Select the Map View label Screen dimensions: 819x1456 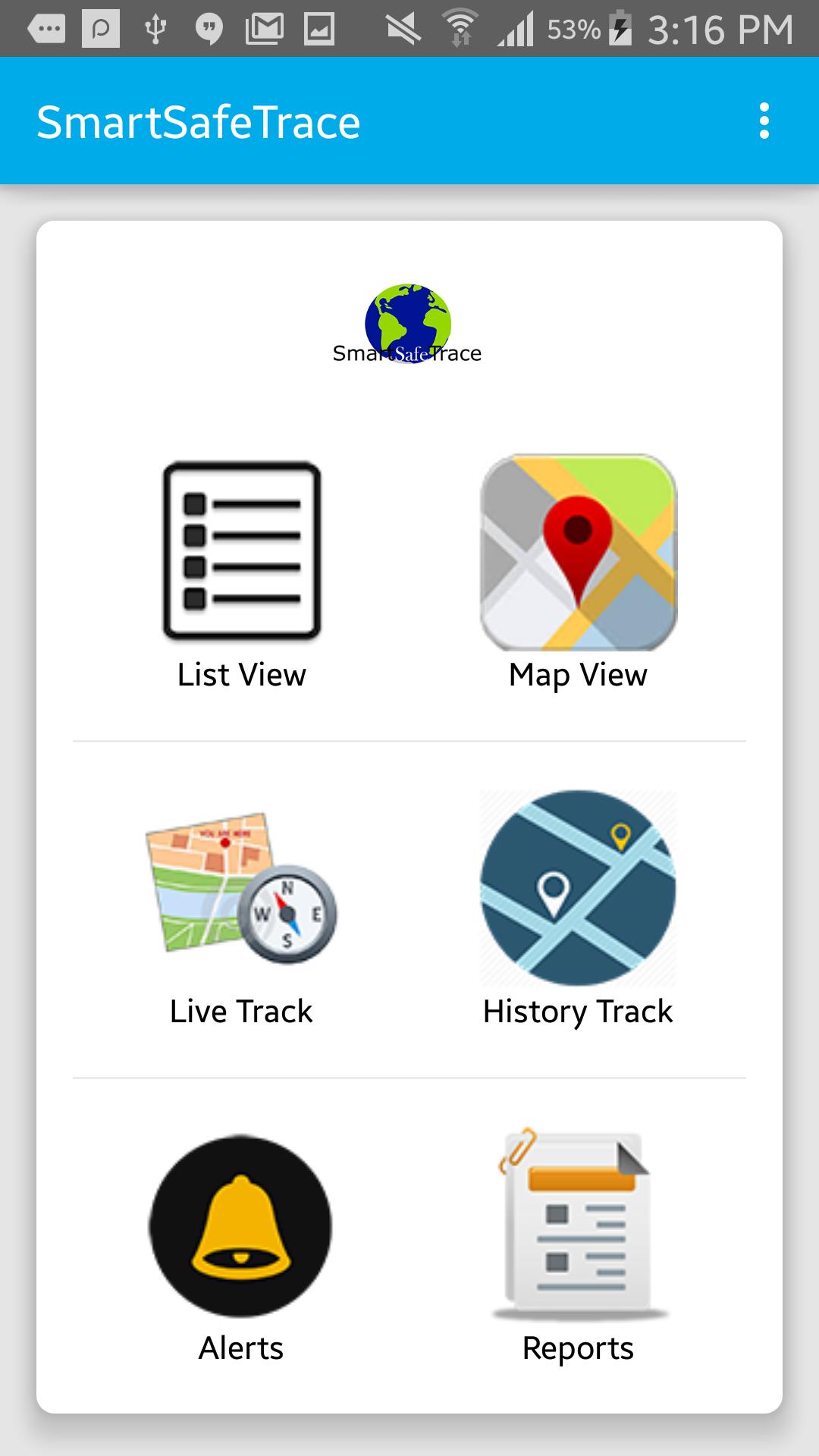click(x=578, y=675)
